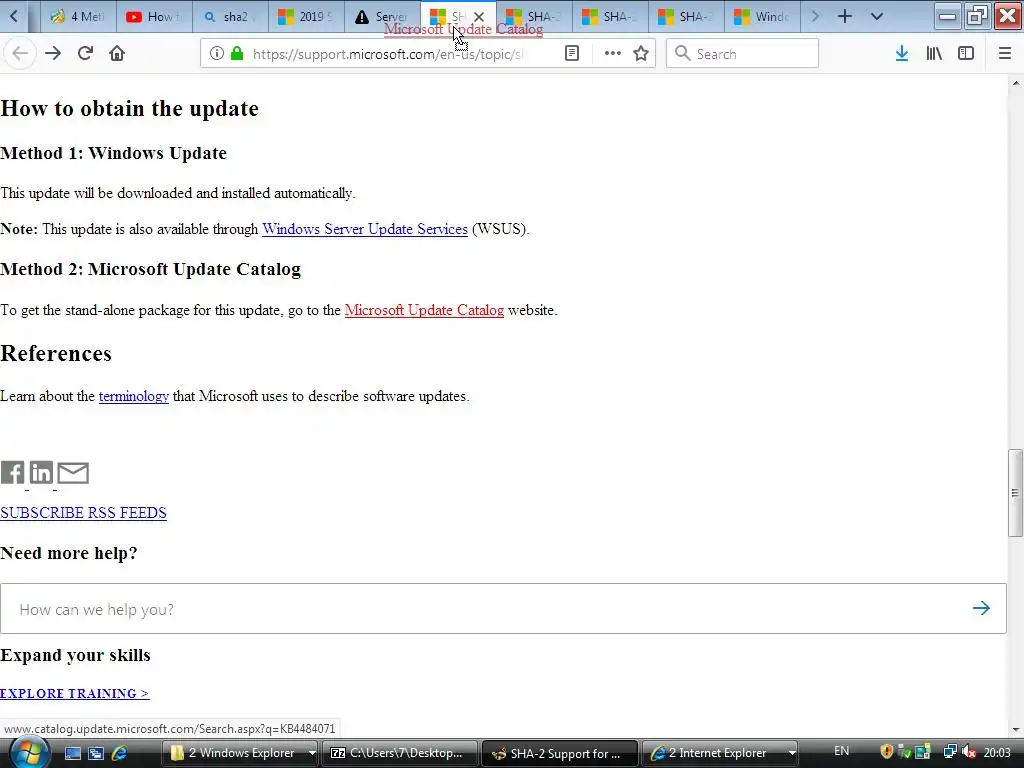This screenshot has height=768, width=1024.
Task: List all tabs dropdown chevron
Action: [876, 16]
